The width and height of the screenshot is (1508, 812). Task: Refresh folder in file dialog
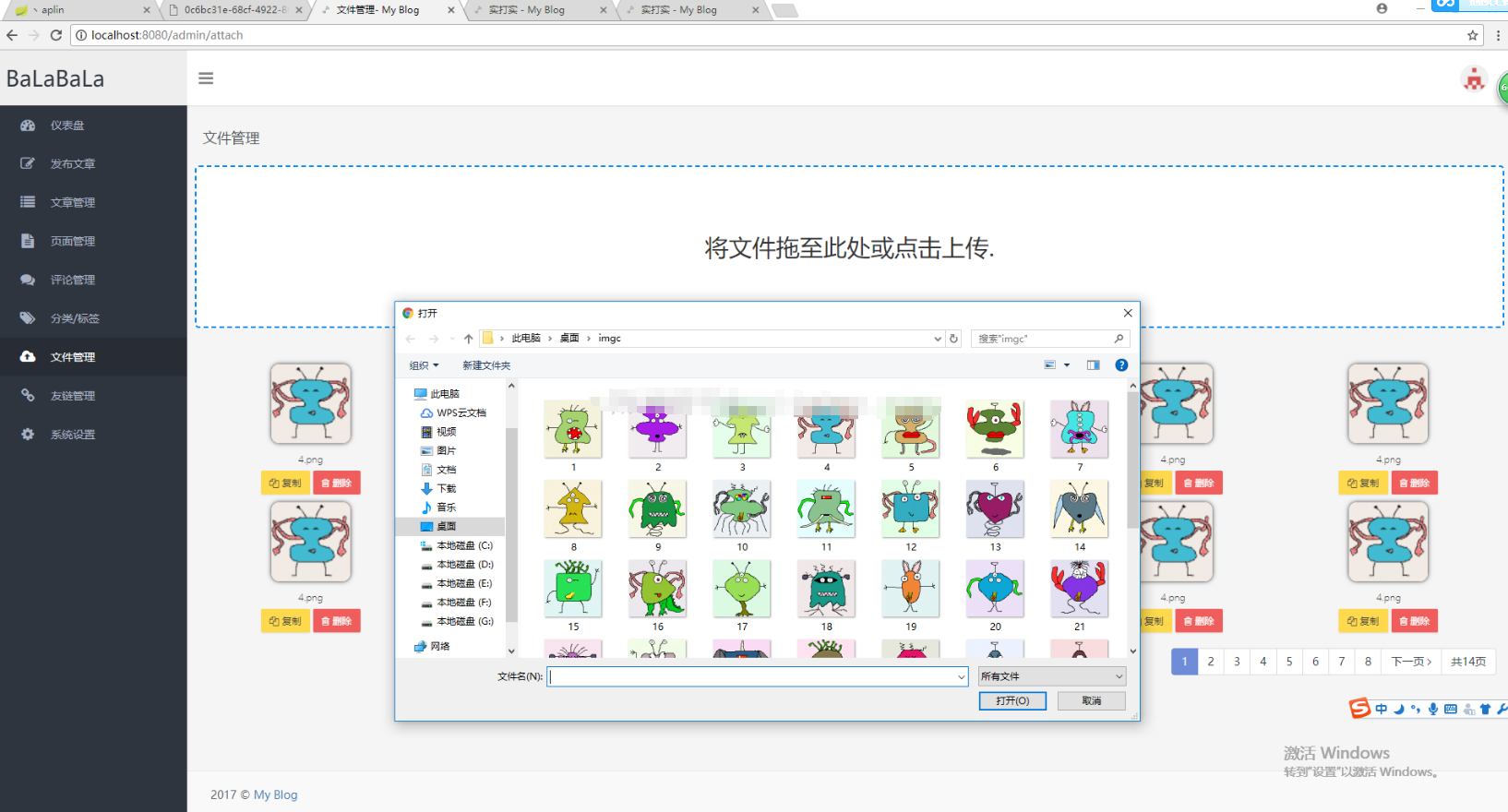(954, 339)
